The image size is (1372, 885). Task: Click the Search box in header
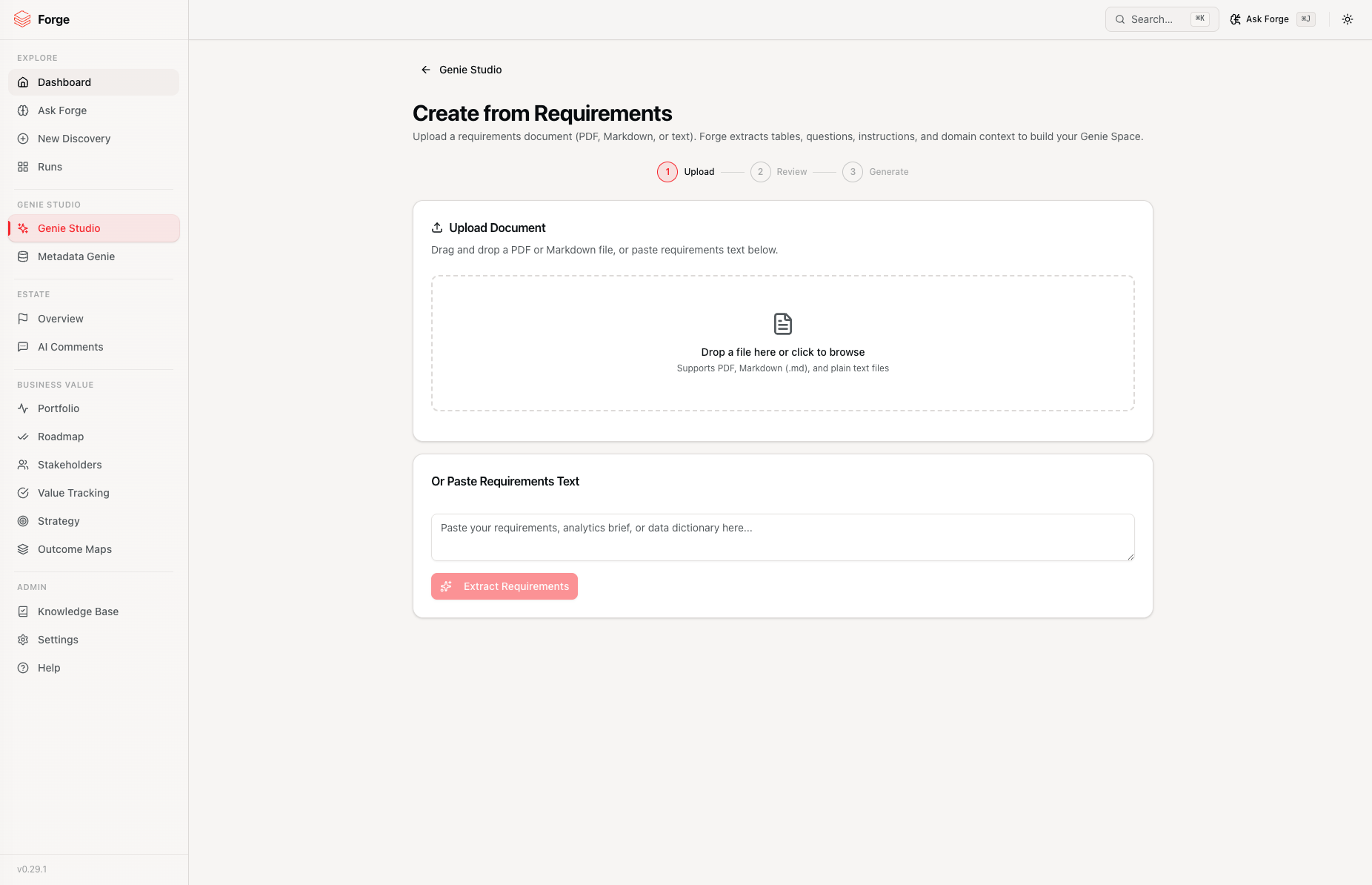pyautogui.click(x=1162, y=19)
